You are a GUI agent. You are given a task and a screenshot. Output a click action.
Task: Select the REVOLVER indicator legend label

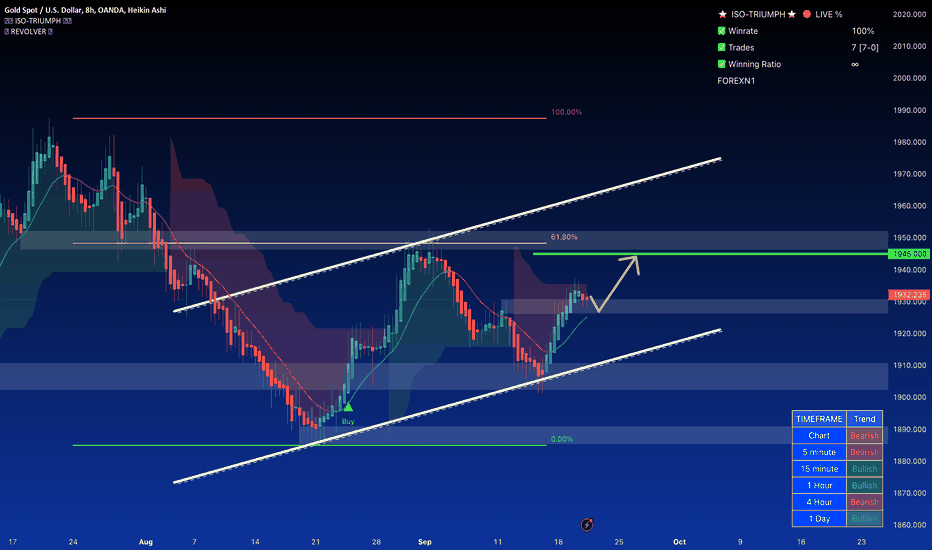[29, 32]
